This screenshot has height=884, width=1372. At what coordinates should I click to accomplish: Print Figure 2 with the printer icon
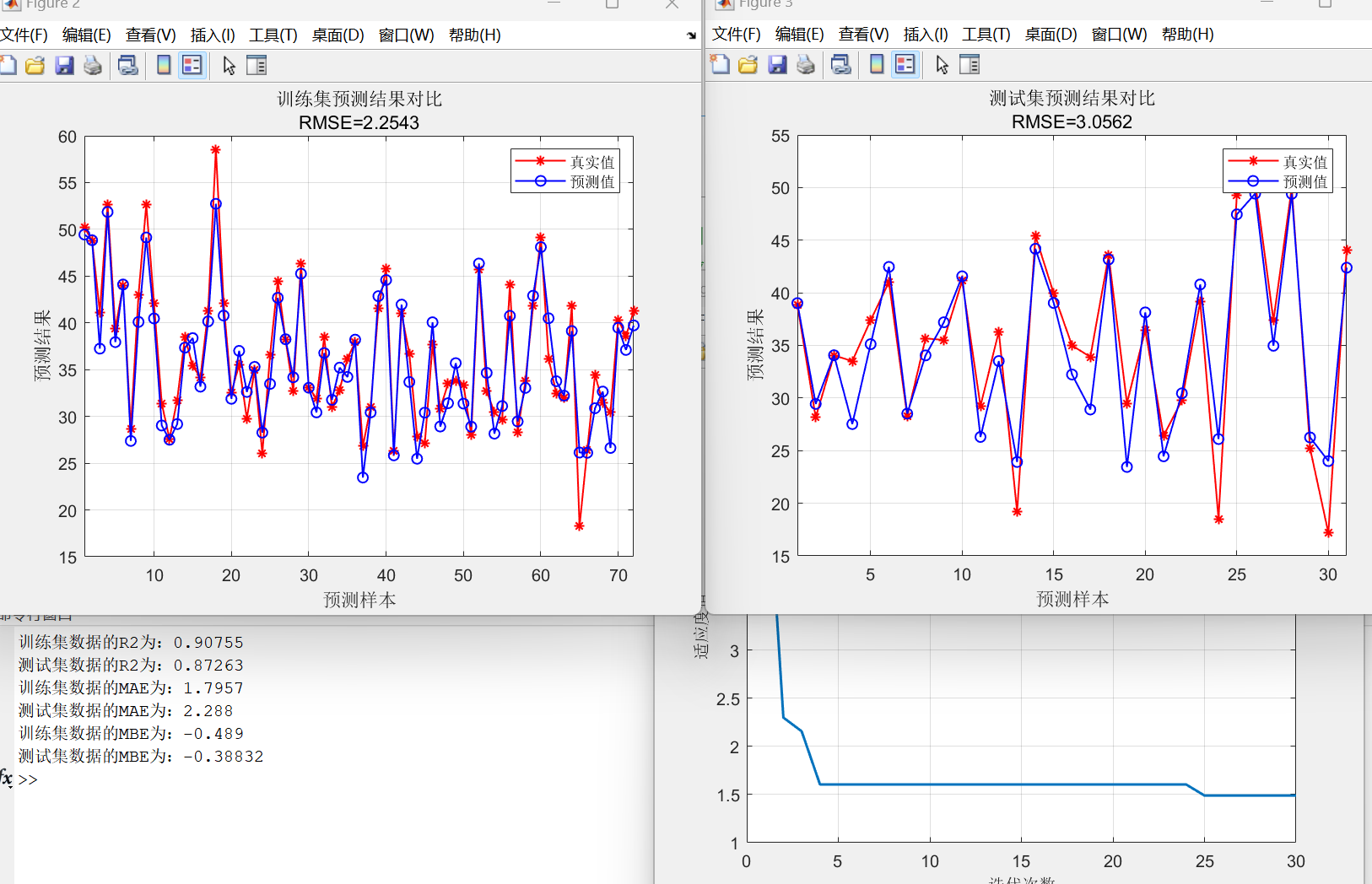(93, 65)
